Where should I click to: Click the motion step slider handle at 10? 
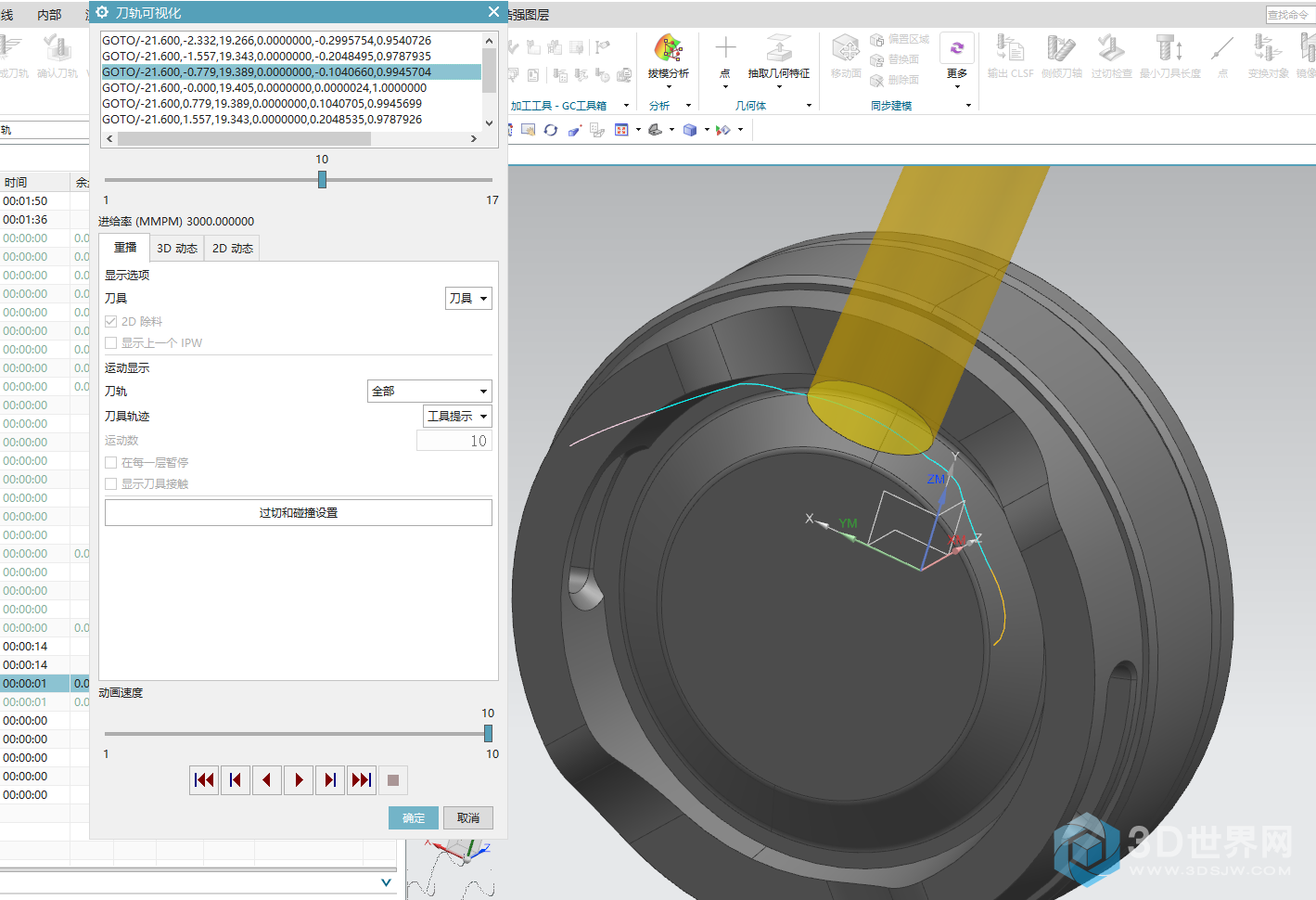coord(322,180)
